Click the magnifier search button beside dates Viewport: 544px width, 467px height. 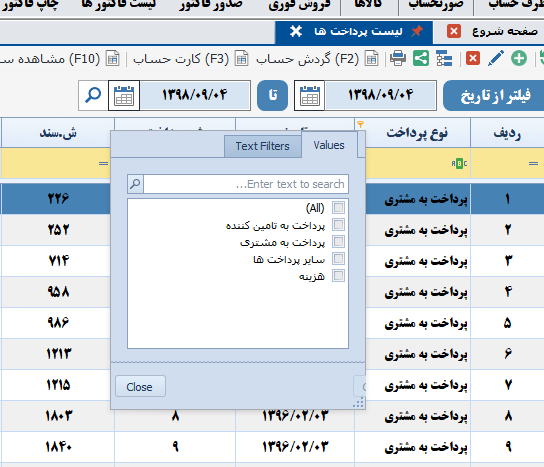point(93,95)
